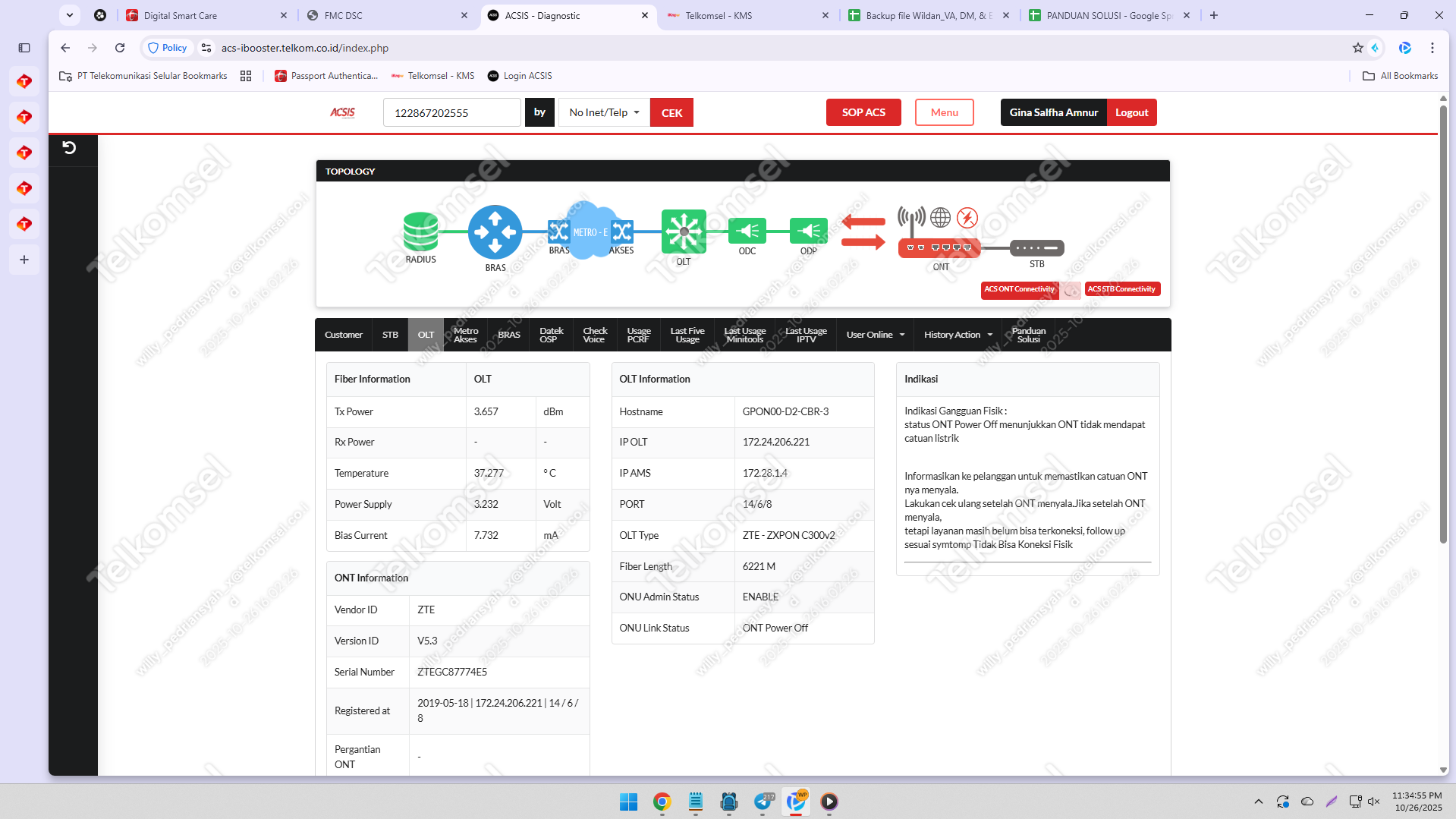
Task: Open Google Chrome from taskbar
Action: (x=662, y=802)
